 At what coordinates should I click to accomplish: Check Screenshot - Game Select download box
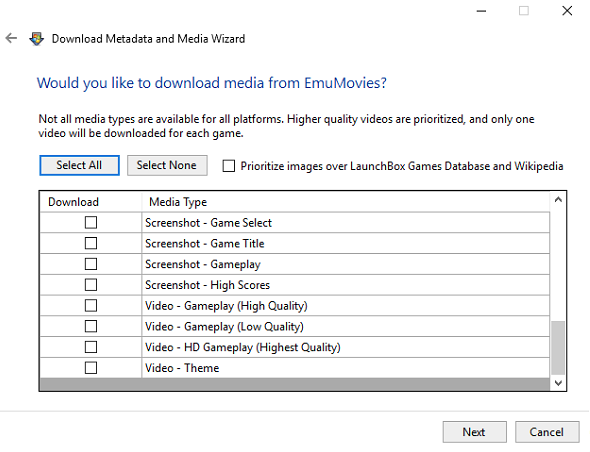tap(91, 222)
